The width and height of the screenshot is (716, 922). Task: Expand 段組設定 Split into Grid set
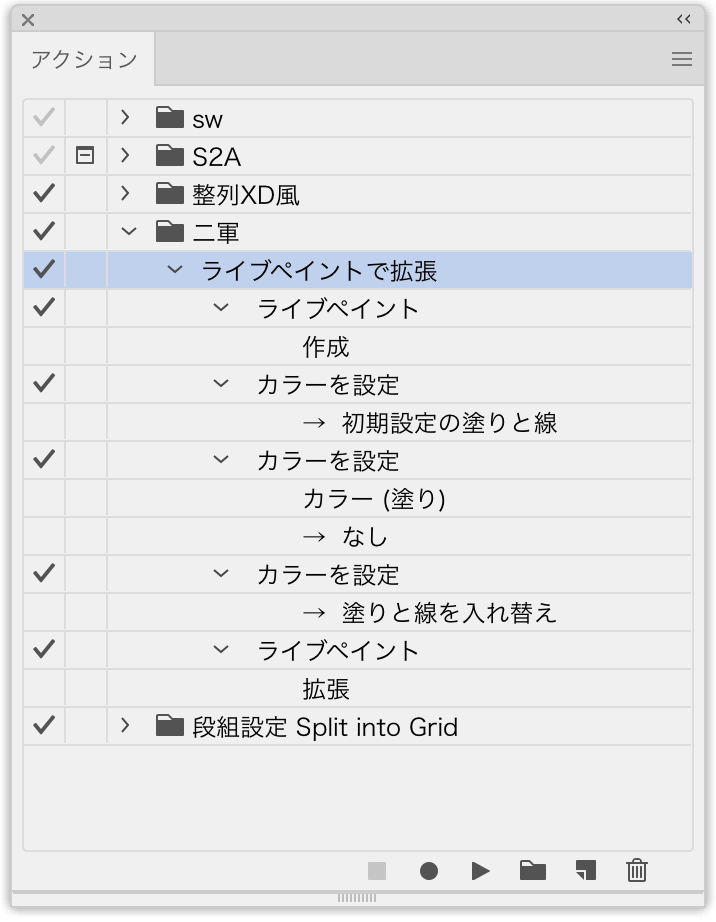pos(125,725)
